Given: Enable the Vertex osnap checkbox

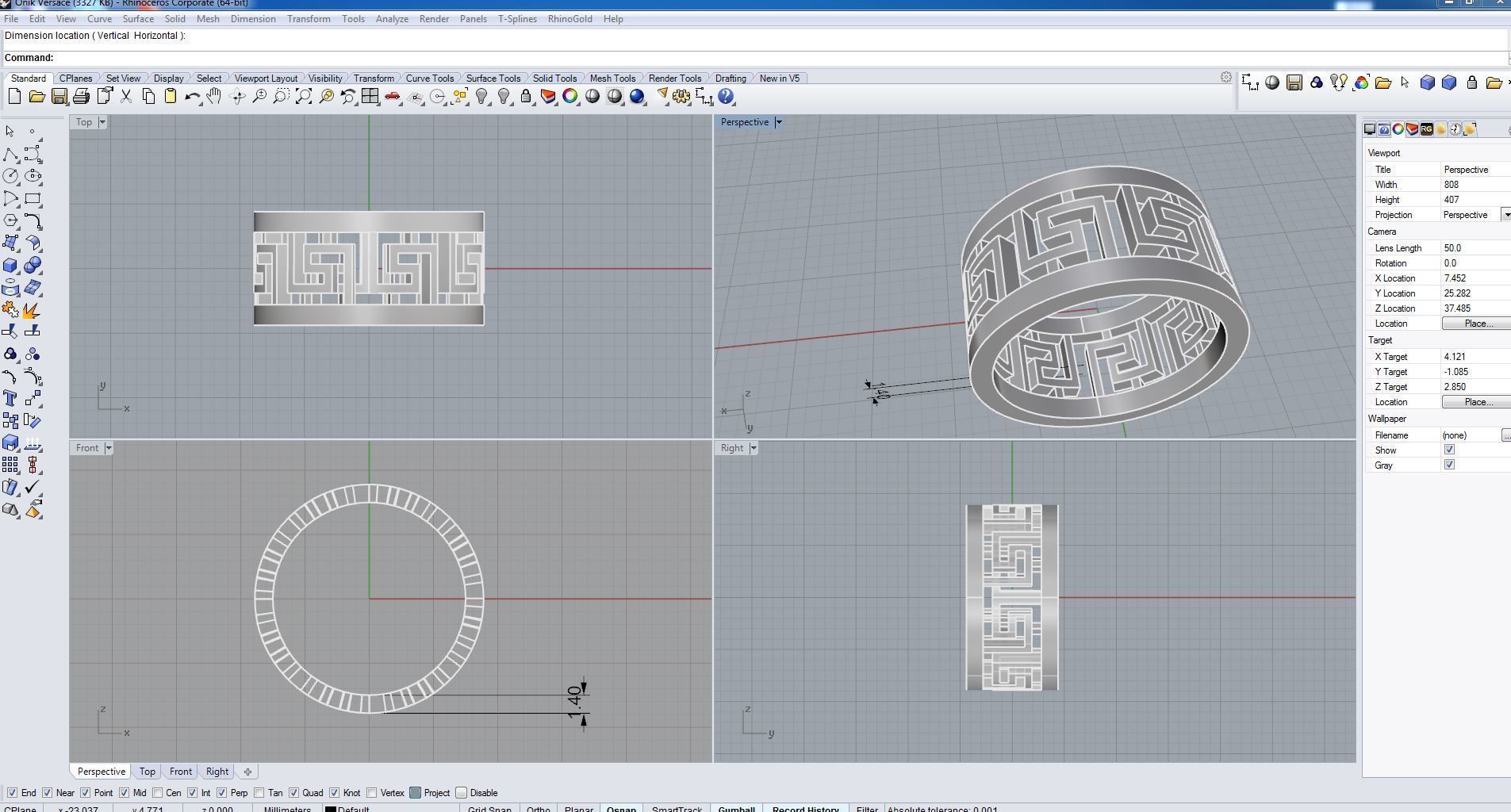Looking at the screenshot, I should click(x=371, y=793).
